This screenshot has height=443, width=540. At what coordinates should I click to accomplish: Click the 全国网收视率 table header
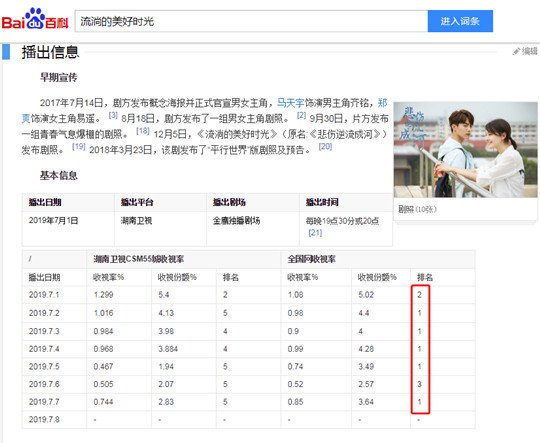coord(312,259)
